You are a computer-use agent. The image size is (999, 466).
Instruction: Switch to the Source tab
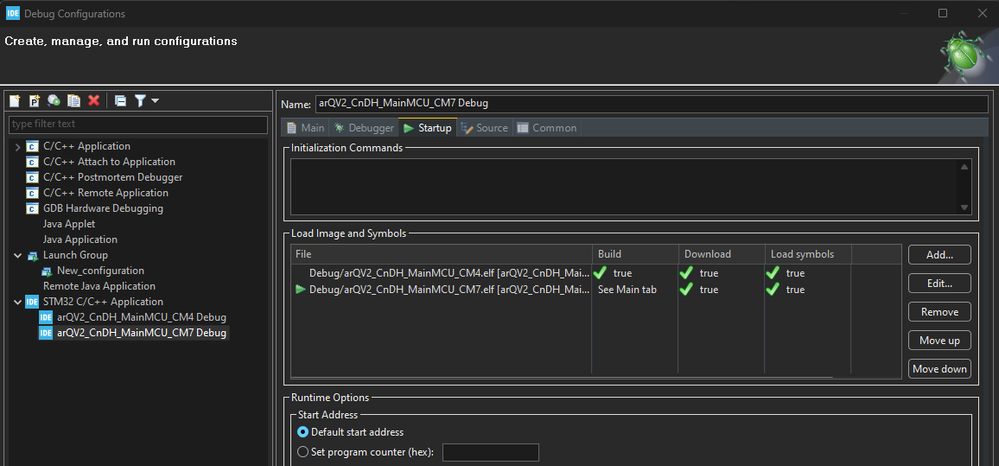coord(484,127)
